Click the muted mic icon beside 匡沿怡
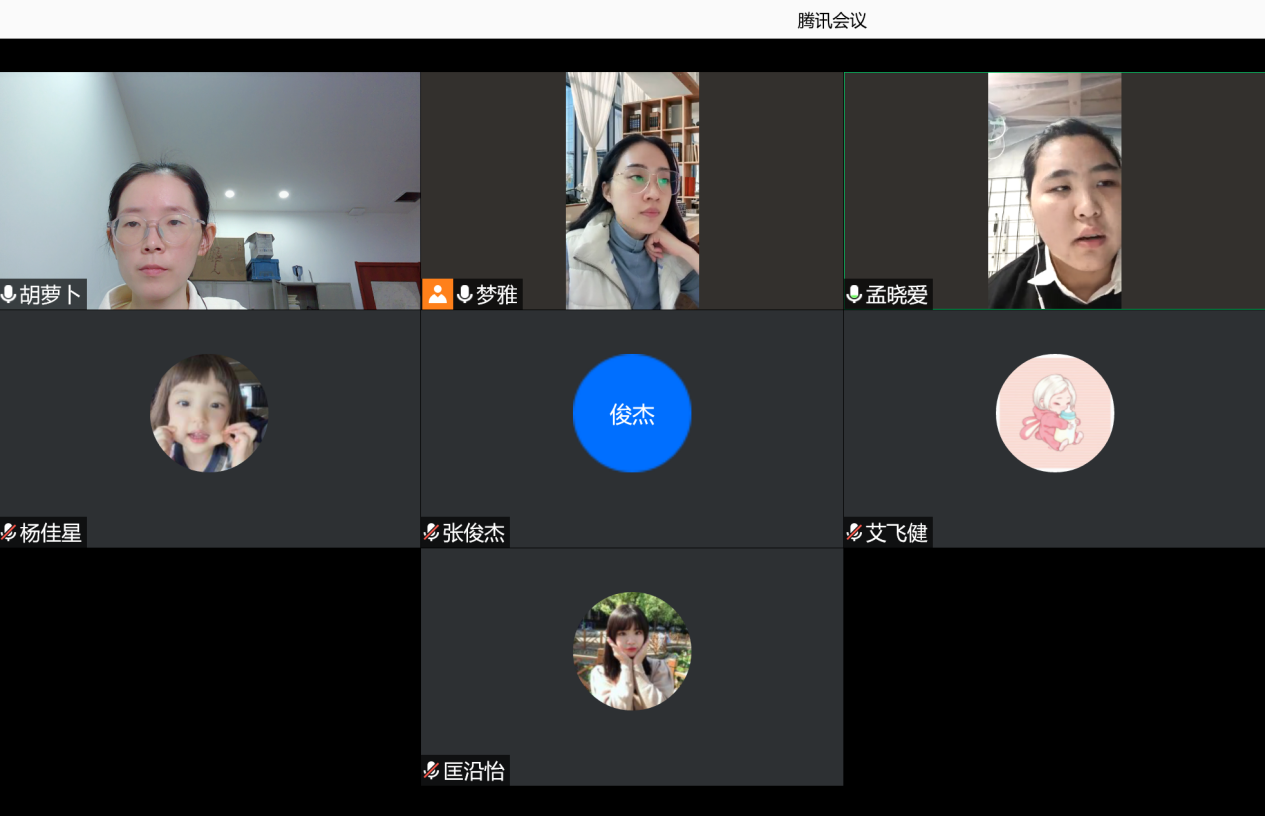This screenshot has width=1265, height=816. coord(431,770)
